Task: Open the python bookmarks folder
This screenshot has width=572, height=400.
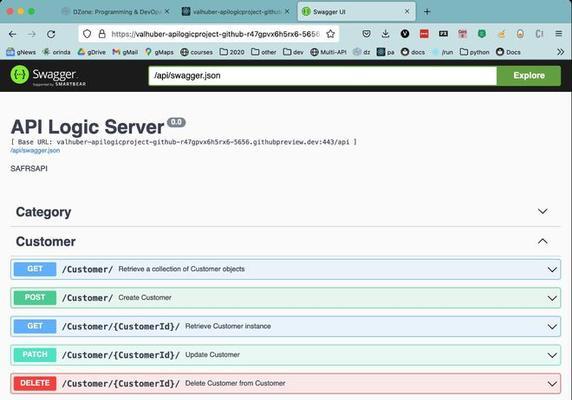Action: tap(475, 52)
